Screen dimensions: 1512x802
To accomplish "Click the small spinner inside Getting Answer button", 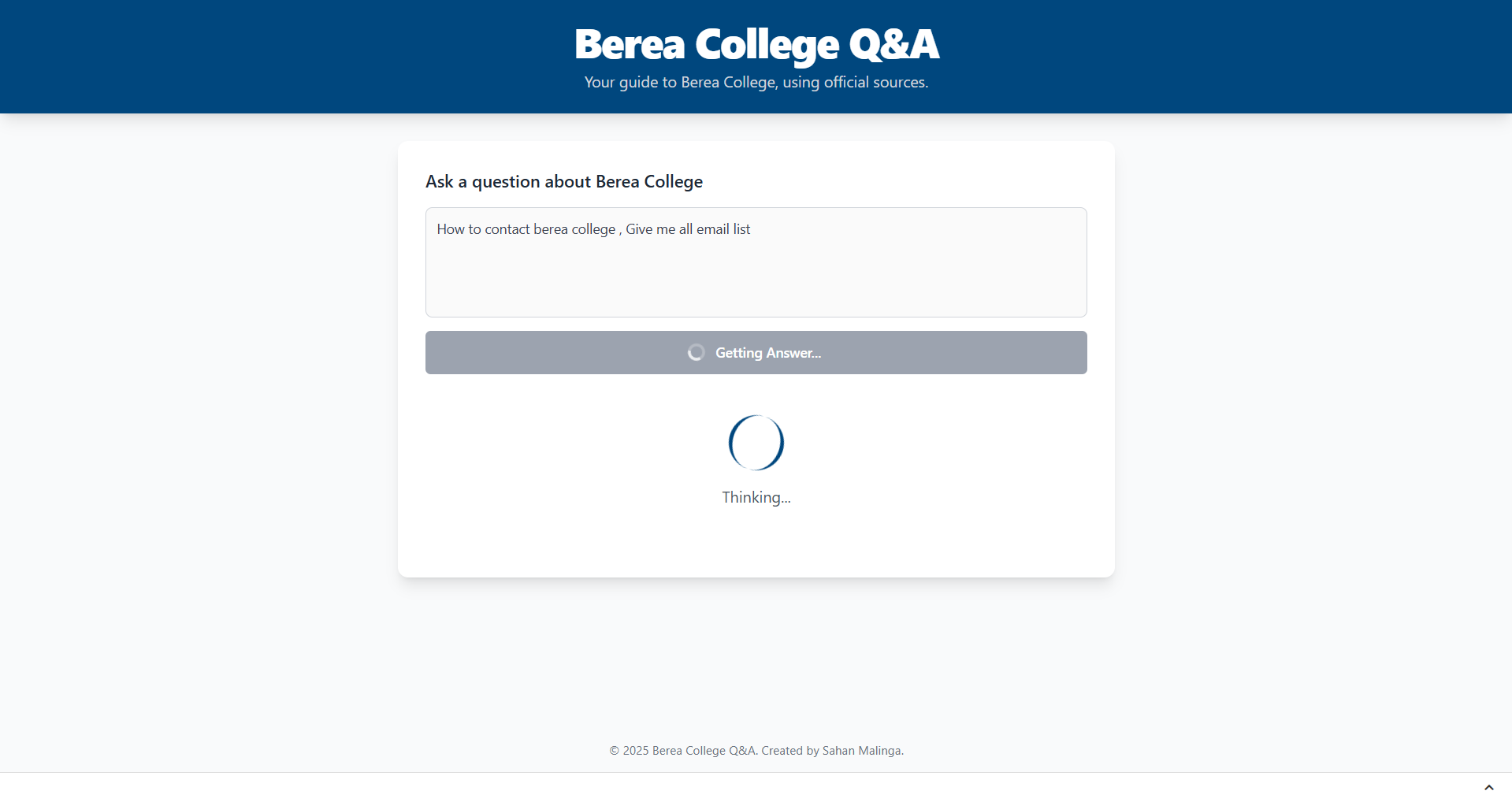I will (x=696, y=352).
